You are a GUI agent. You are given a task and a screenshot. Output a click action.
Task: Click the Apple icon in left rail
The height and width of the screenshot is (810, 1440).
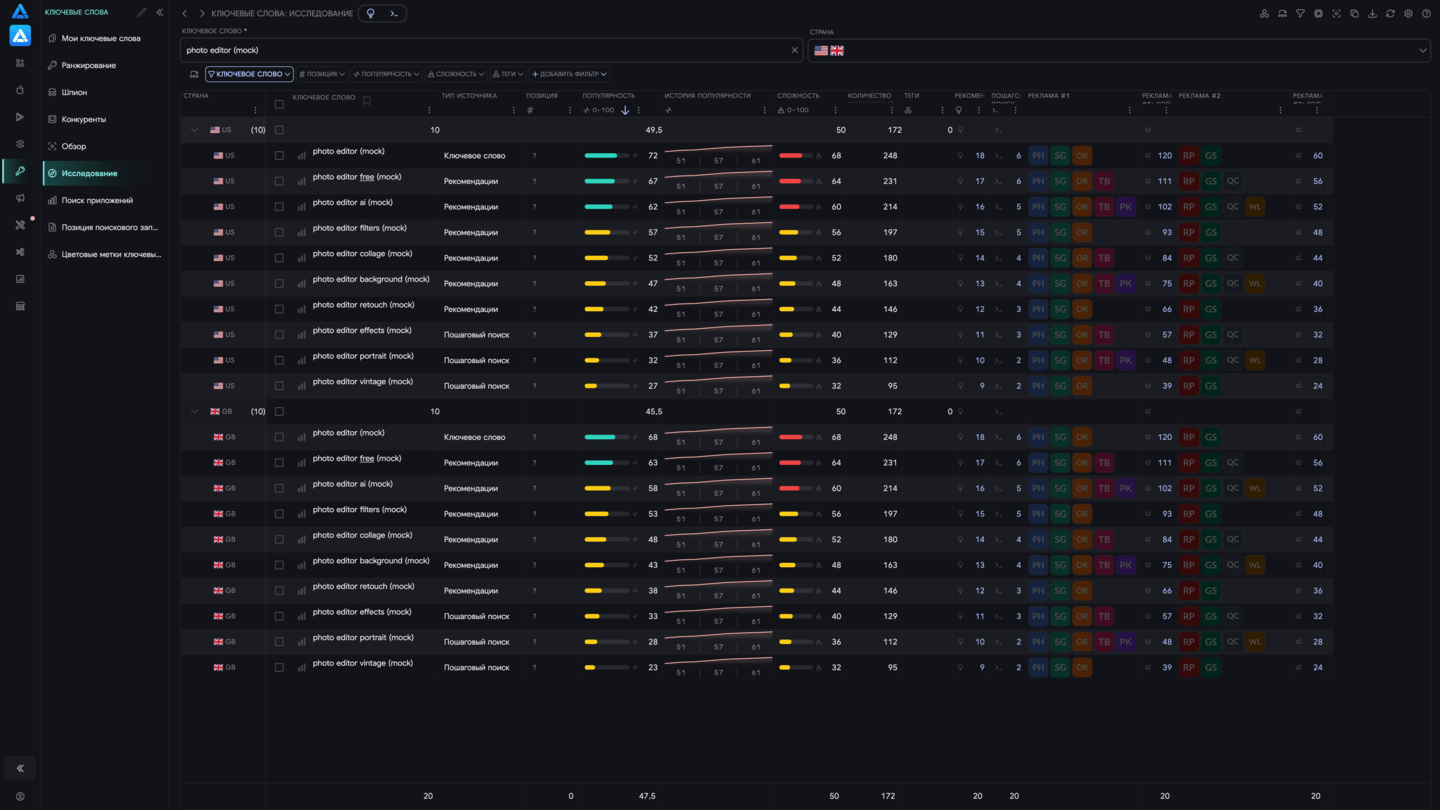click(20, 90)
